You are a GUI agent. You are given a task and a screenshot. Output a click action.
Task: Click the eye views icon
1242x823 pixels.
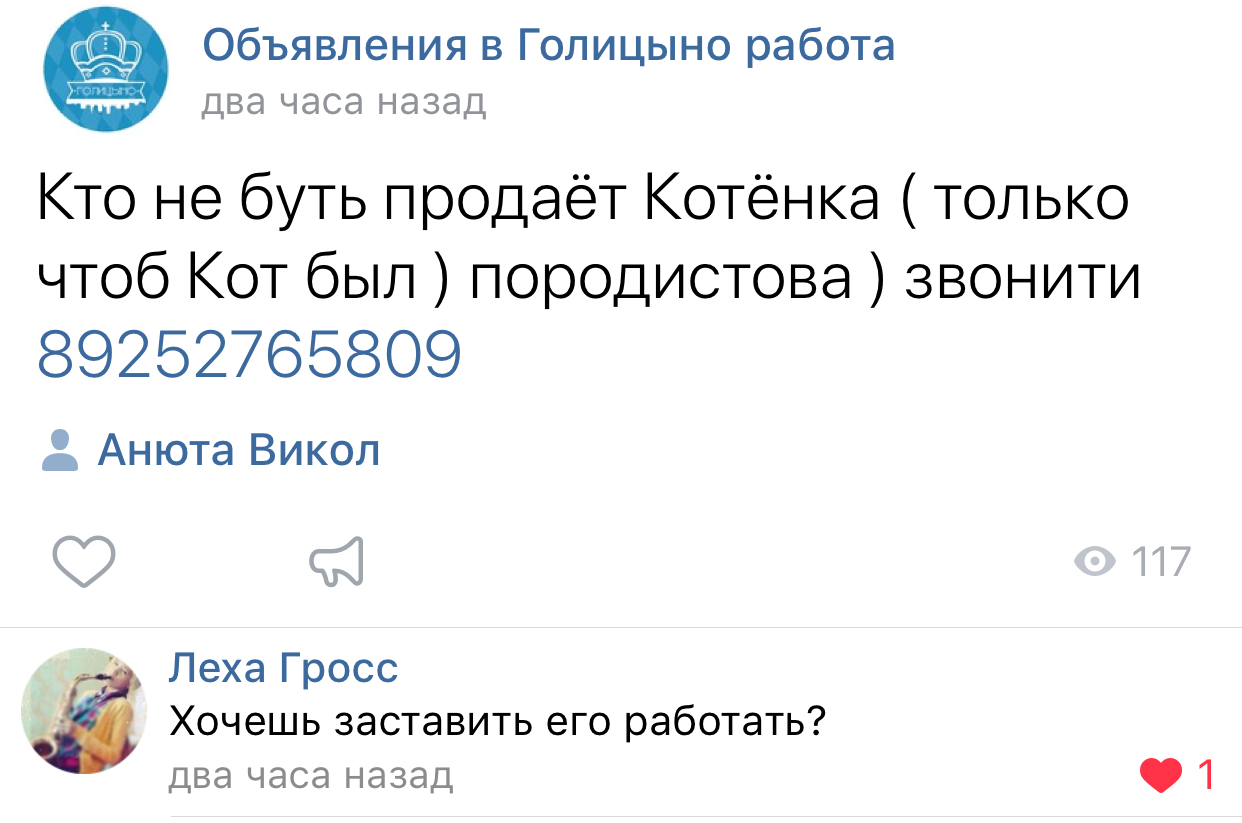click(1095, 562)
